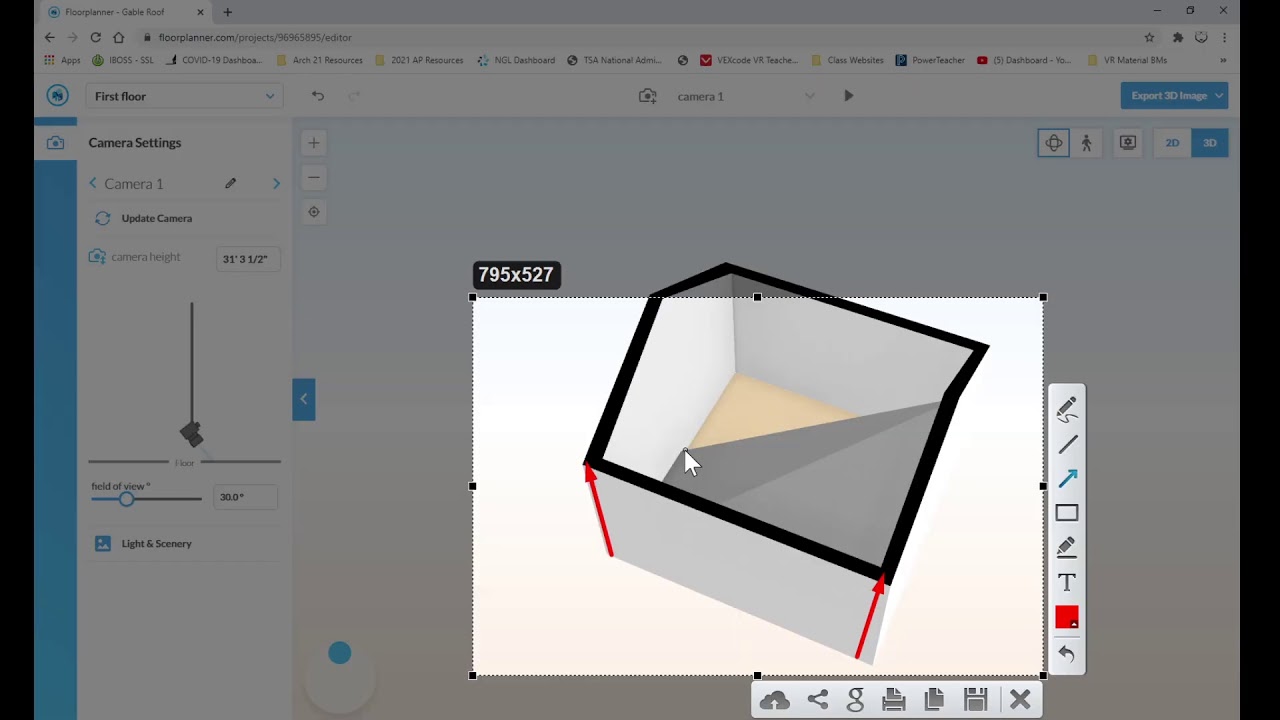Click the camera height slider handle

[x=192, y=434]
